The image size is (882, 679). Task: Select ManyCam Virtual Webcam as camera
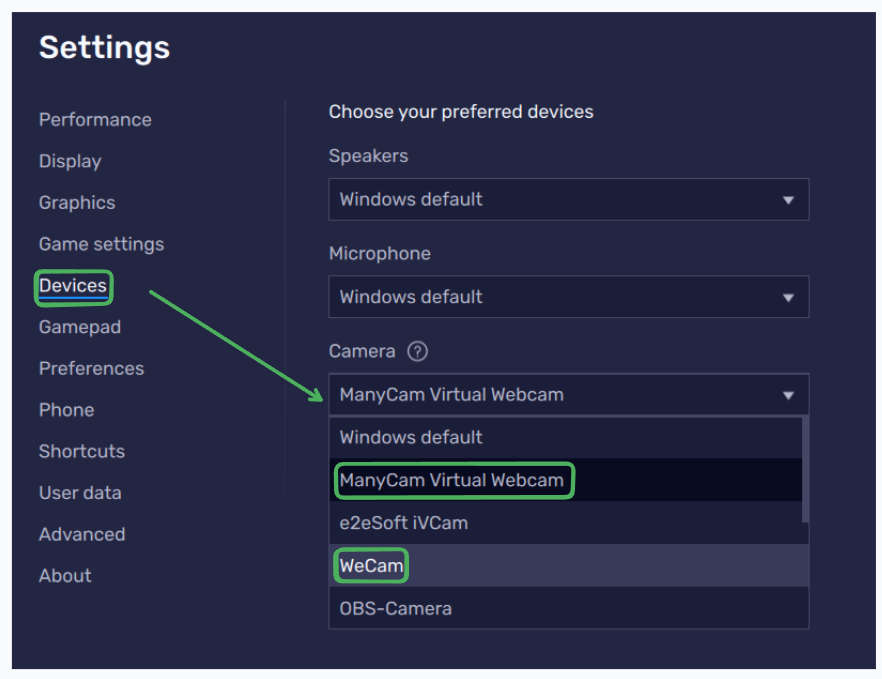[x=454, y=480]
